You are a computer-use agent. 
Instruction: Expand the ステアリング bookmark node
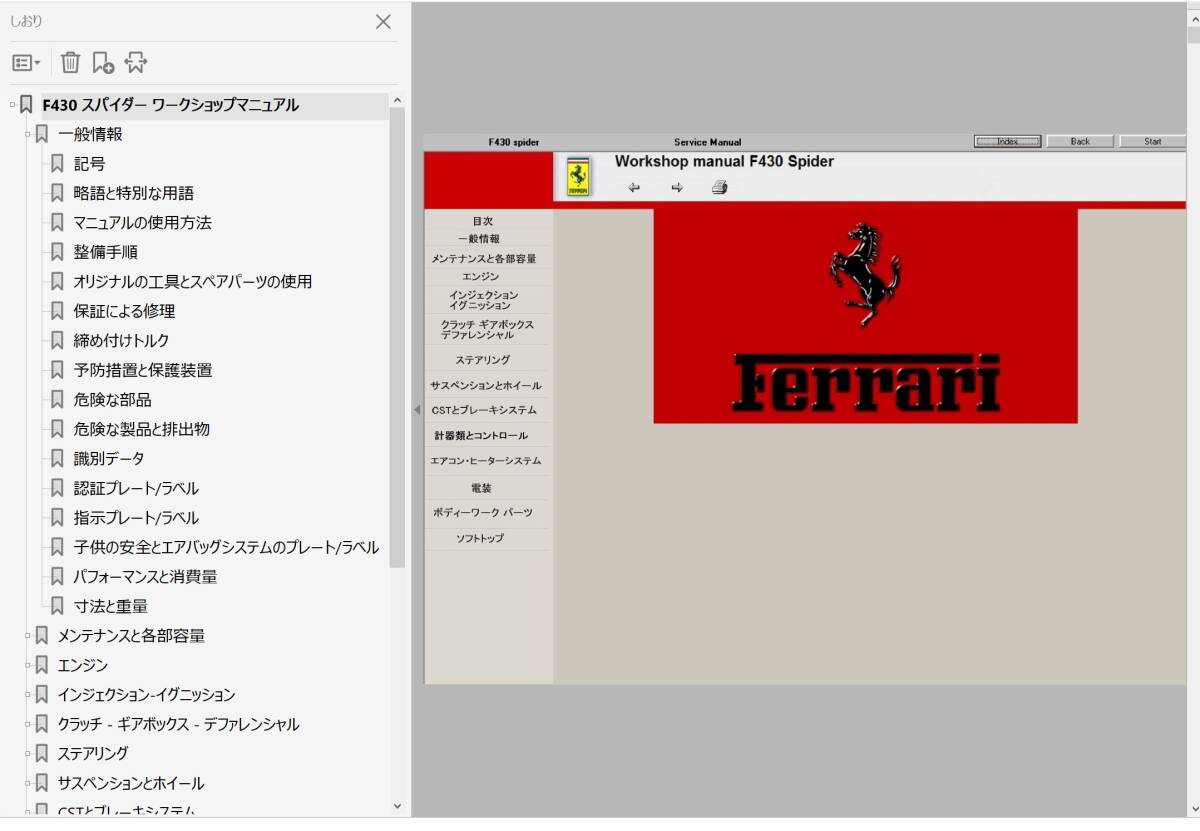[x=28, y=754]
